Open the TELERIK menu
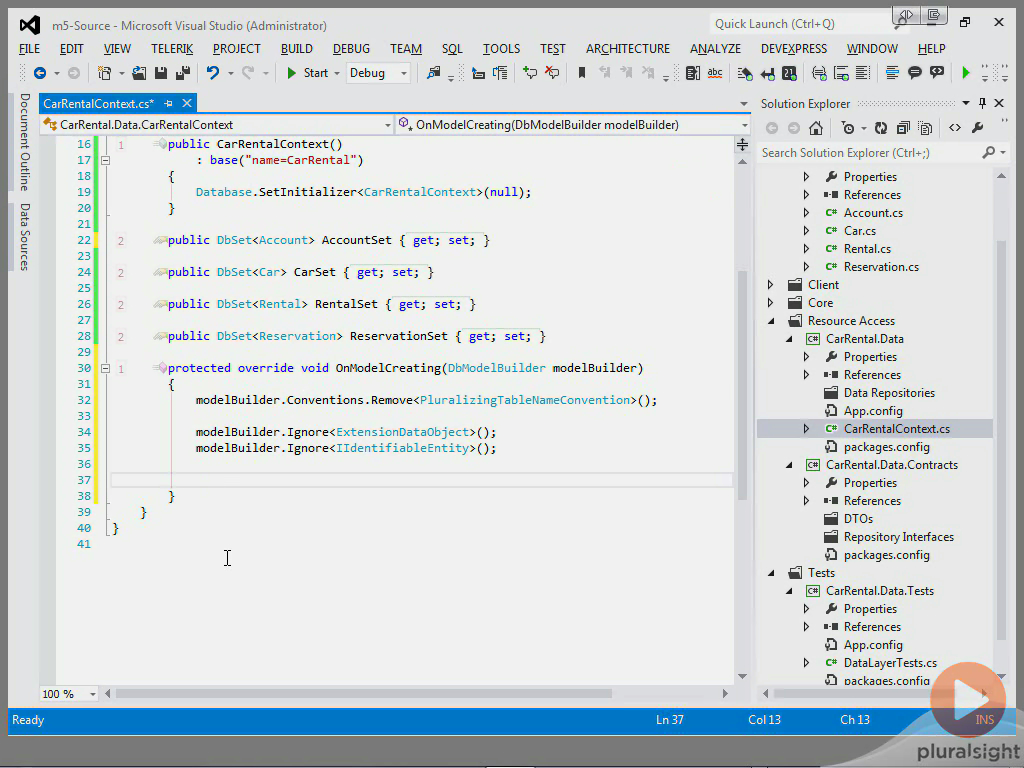The height and width of the screenshot is (768, 1024). [x=172, y=49]
